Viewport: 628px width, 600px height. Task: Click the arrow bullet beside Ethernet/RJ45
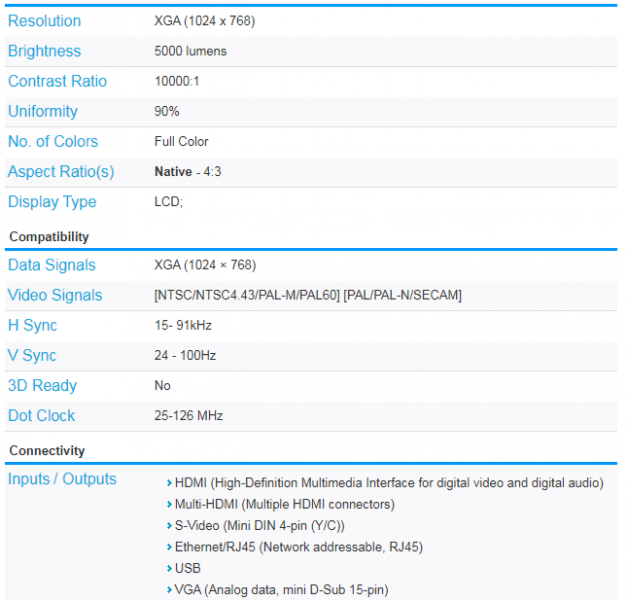coord(168,547)
